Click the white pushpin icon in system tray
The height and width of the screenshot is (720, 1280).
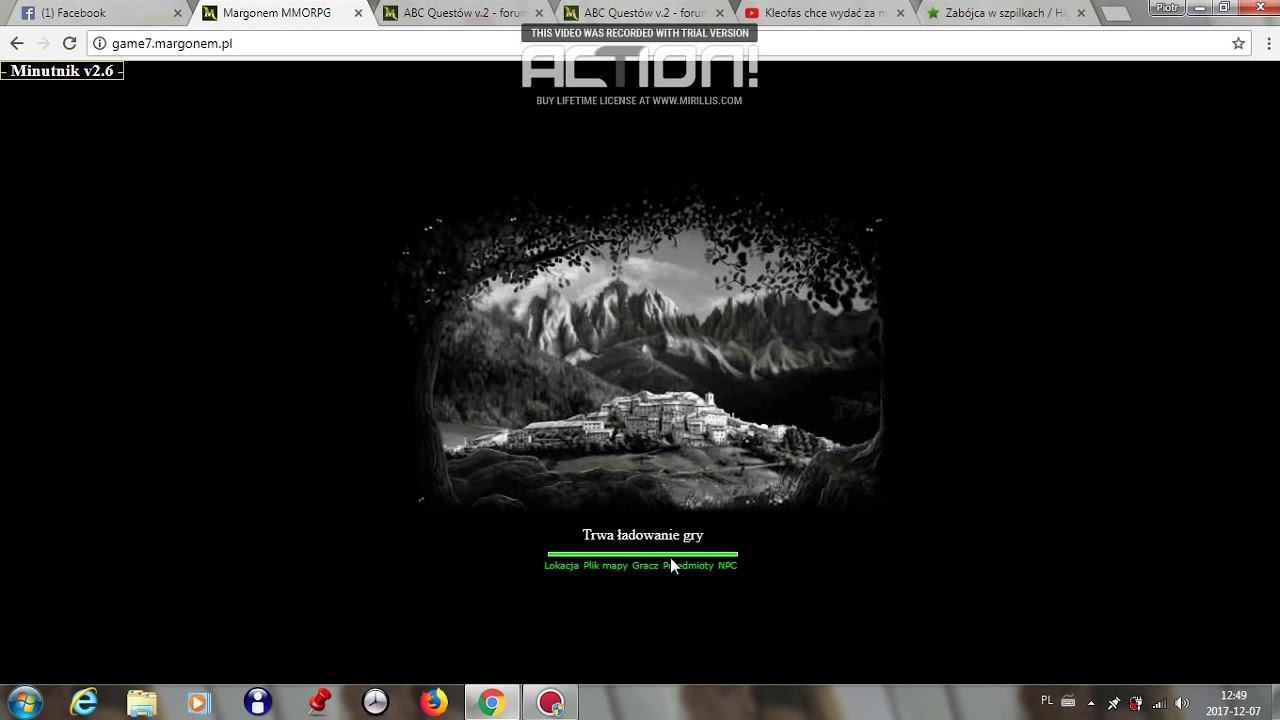(x=1113, y=703)
